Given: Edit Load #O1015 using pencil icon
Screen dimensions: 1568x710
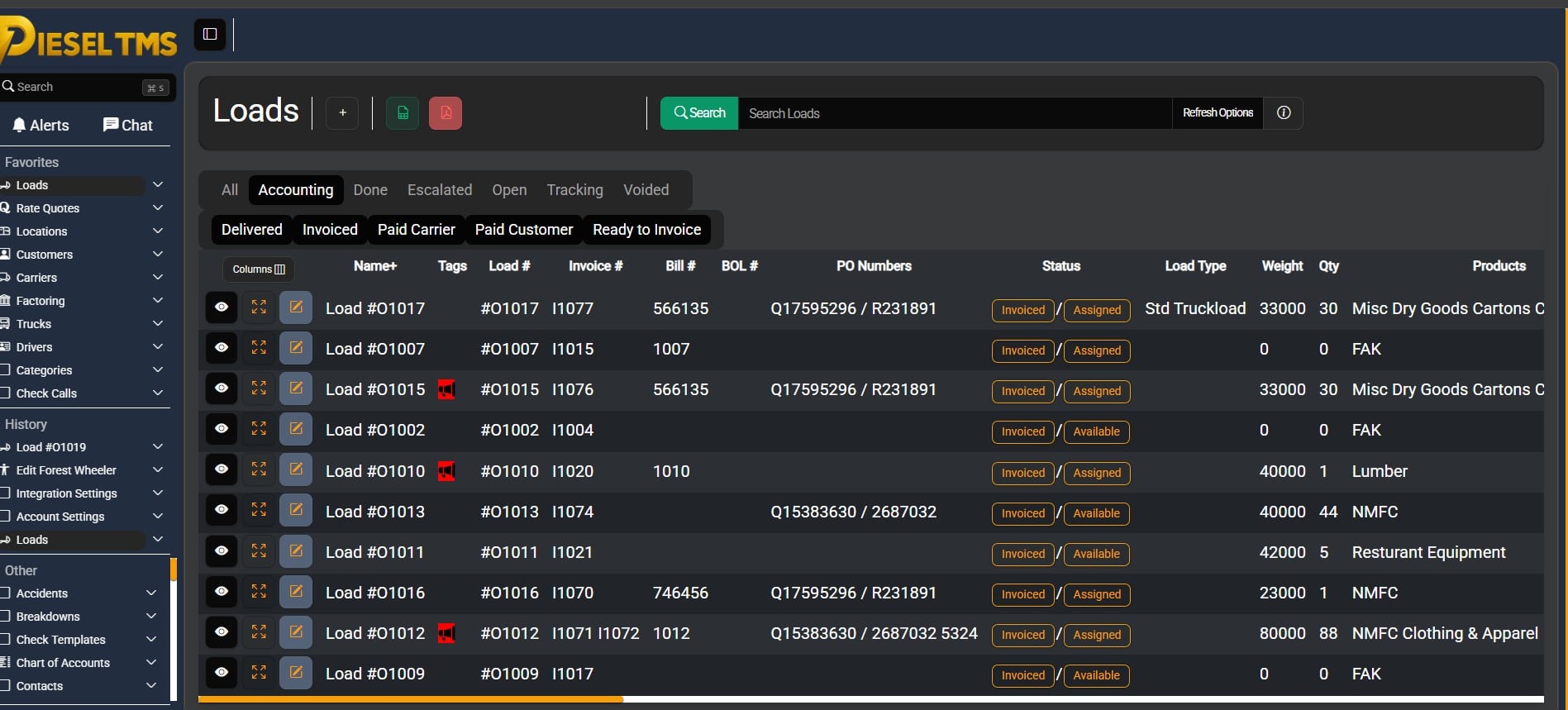Looking at the screenshot, I should 296,388.
